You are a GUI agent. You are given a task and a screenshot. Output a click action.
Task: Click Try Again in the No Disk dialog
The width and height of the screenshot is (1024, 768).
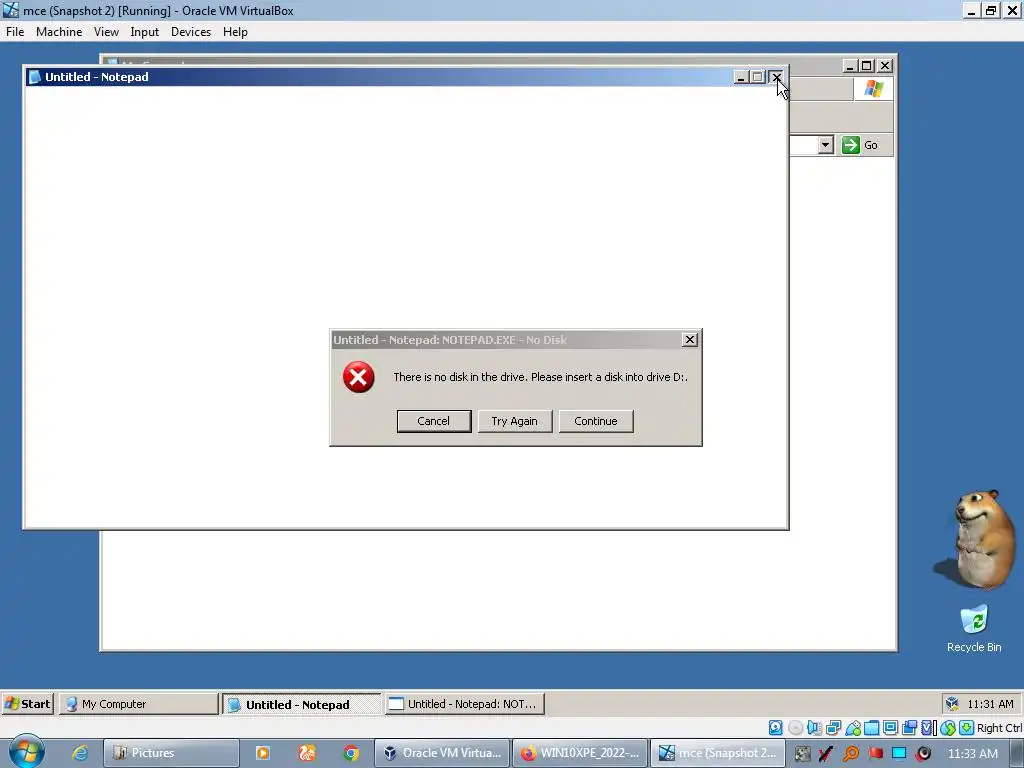[x=515, y=421]
